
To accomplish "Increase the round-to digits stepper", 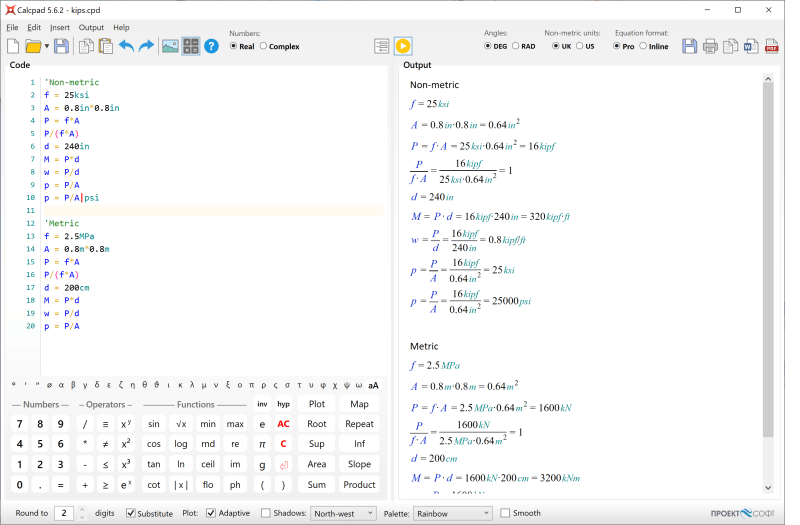I will pyautogui.click(x=82, y=510).
